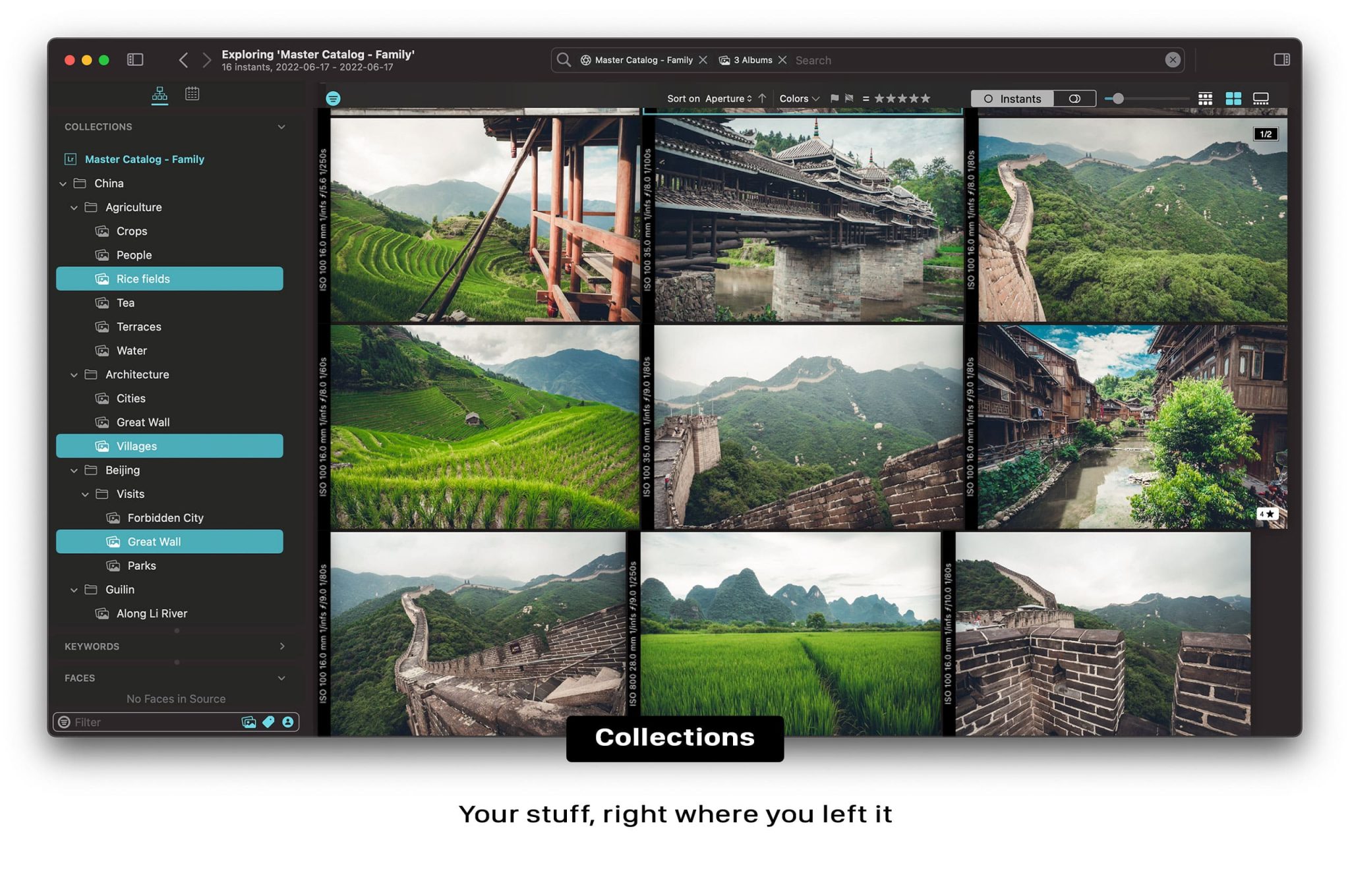Click the teal filter circle icon
The image size is (1350, 896).
pos(334,99)
